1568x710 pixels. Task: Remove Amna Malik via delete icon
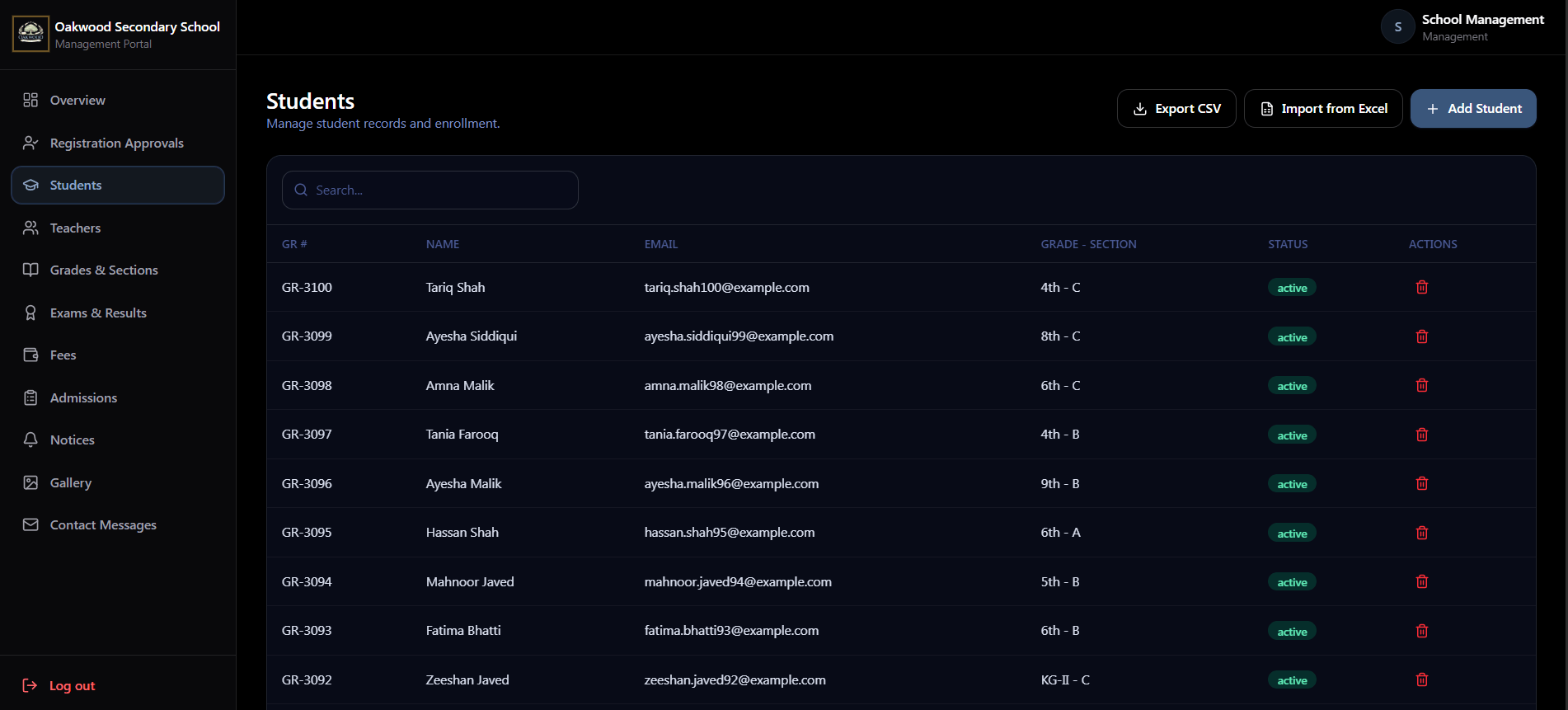coord(1422,385)
